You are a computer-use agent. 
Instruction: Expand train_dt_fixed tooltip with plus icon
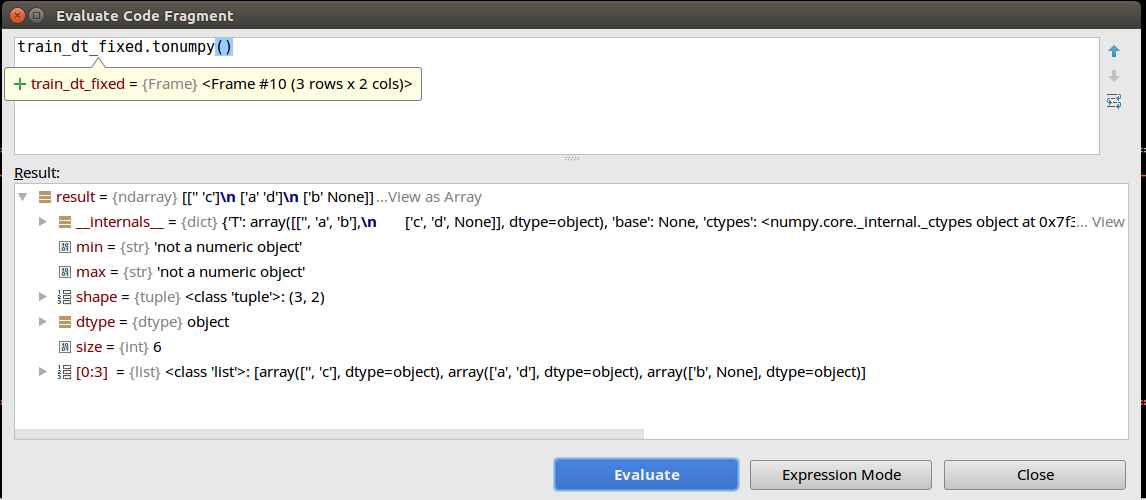pos(20,84)
